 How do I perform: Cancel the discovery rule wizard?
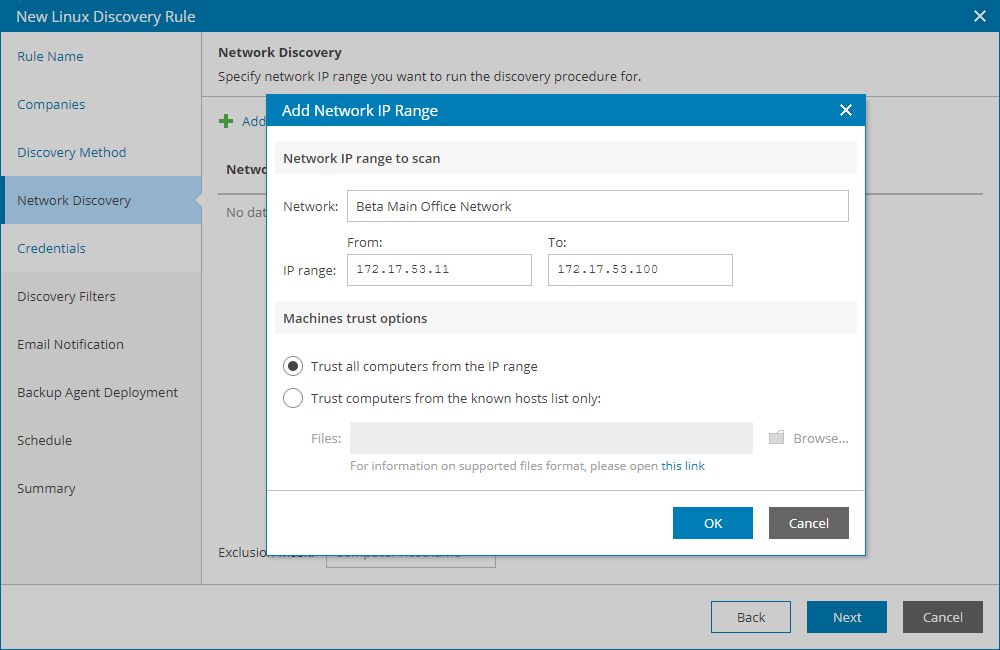click(942, 617)
